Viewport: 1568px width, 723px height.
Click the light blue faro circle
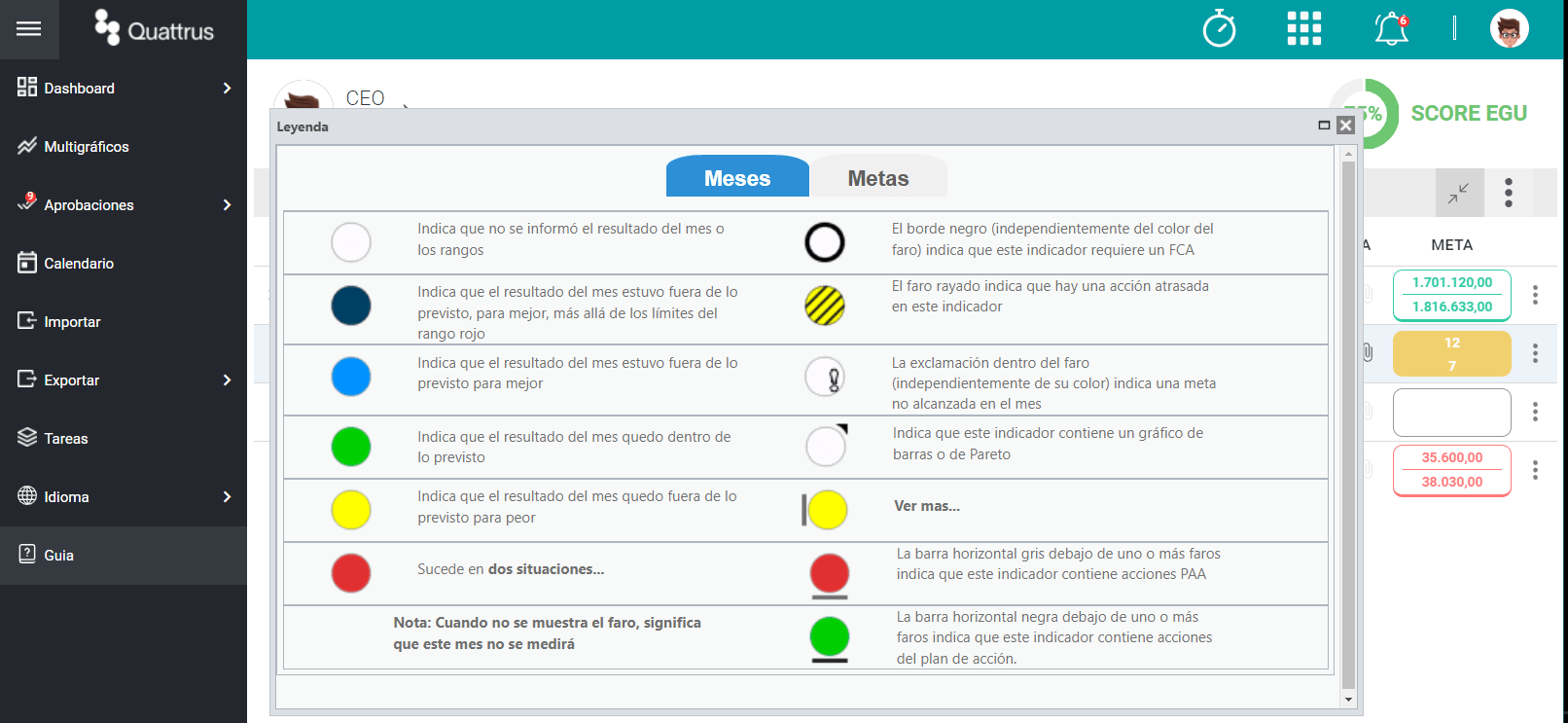pos(351,377)
